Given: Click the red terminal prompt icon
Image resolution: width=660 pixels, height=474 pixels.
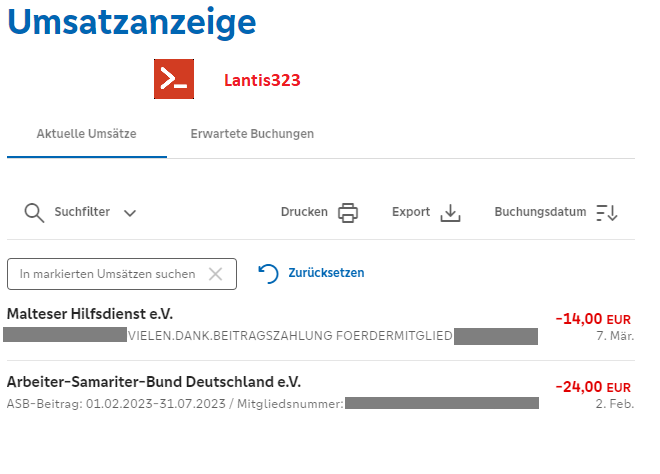Looking at the screenshot, I should 173,80.
